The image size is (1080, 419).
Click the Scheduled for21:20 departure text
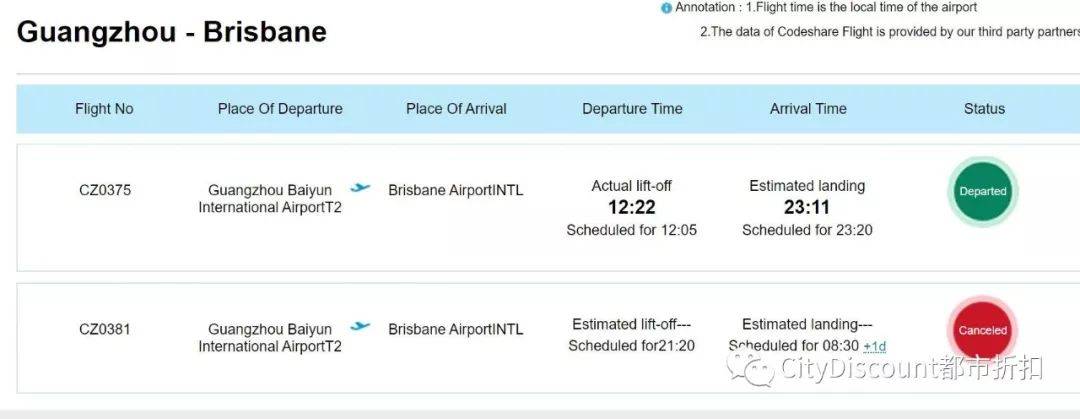(632, 346)
